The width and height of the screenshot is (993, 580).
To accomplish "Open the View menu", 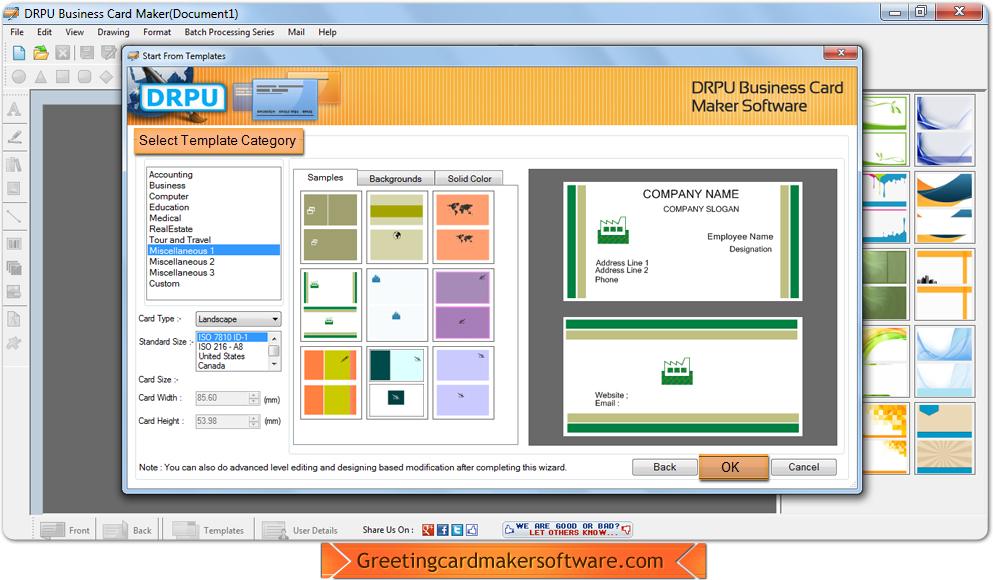I will coord(75,32).
